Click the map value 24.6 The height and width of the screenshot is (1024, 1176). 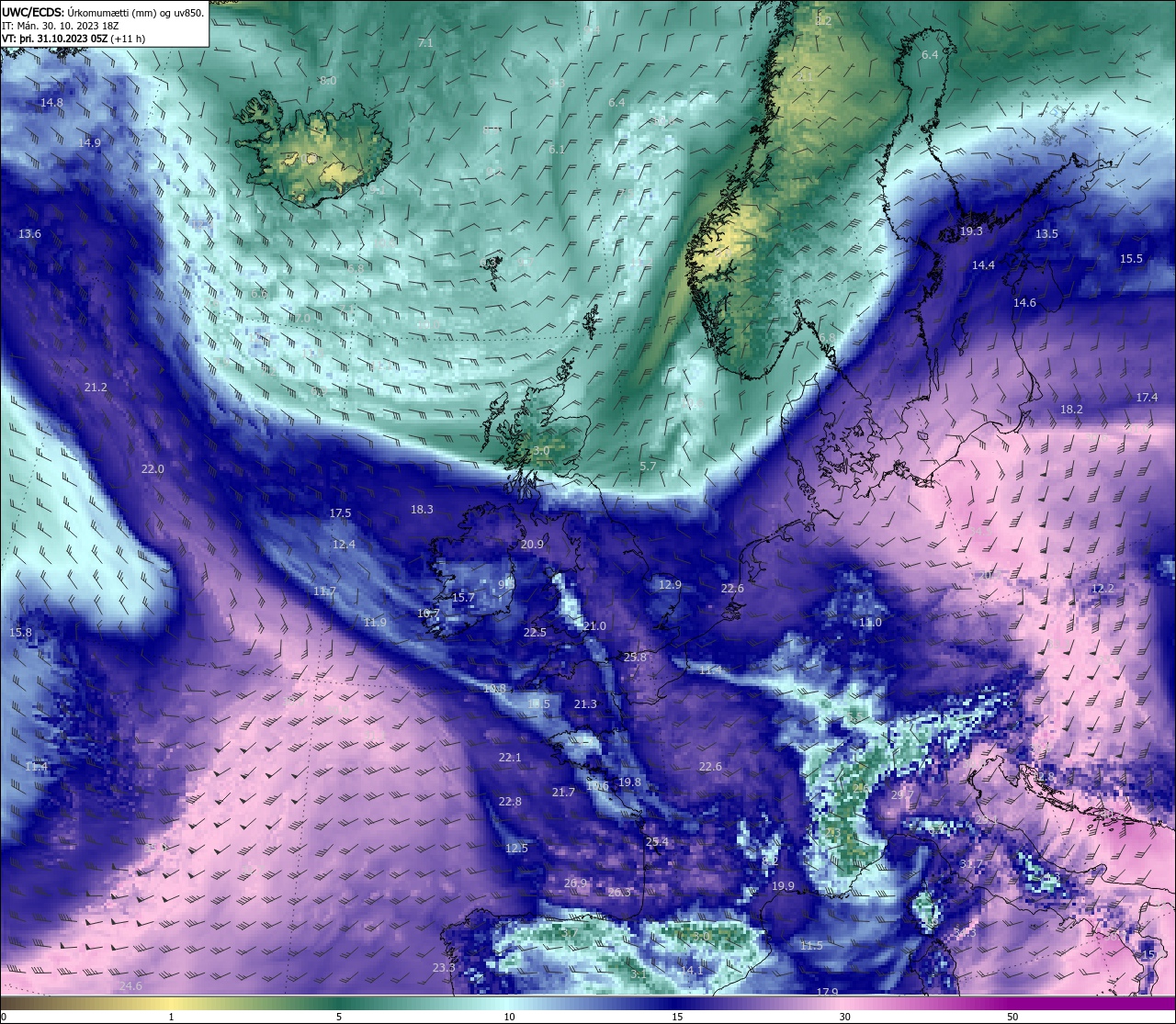(130, 985)
